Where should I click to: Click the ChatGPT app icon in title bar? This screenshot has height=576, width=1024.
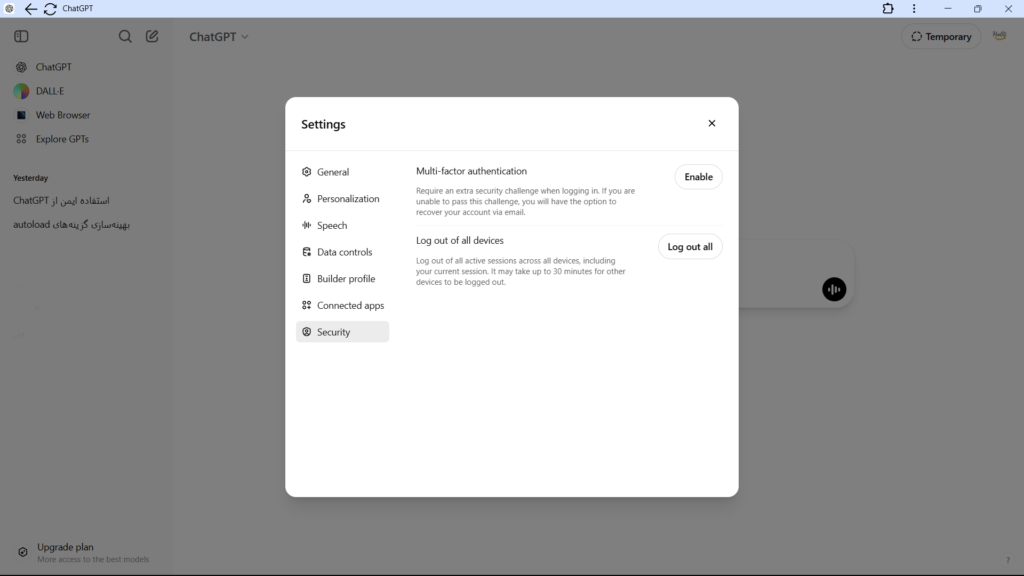(9, 8)
